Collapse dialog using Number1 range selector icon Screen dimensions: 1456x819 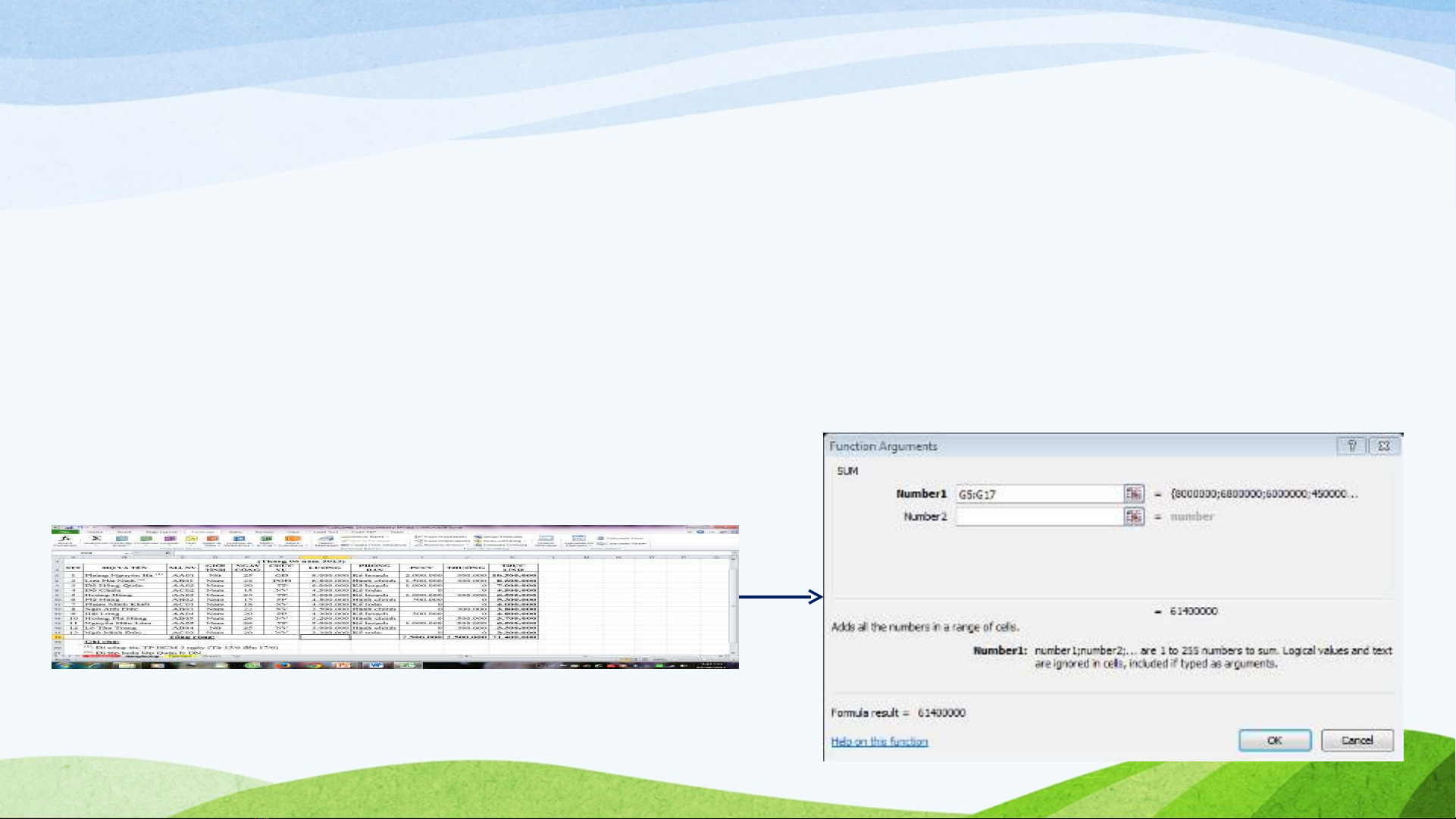[1133, 494]
